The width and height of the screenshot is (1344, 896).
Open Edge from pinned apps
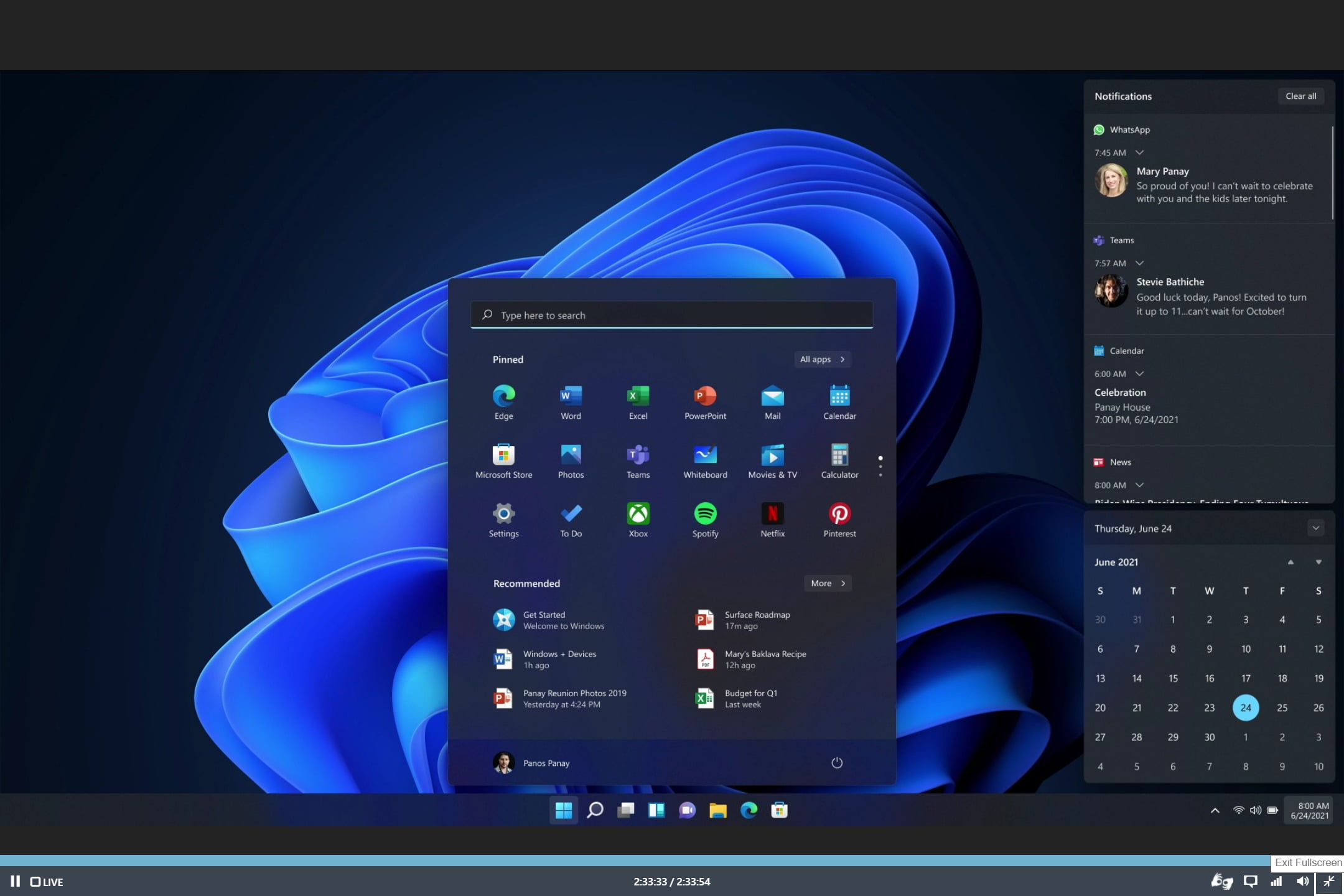(503, 403)
